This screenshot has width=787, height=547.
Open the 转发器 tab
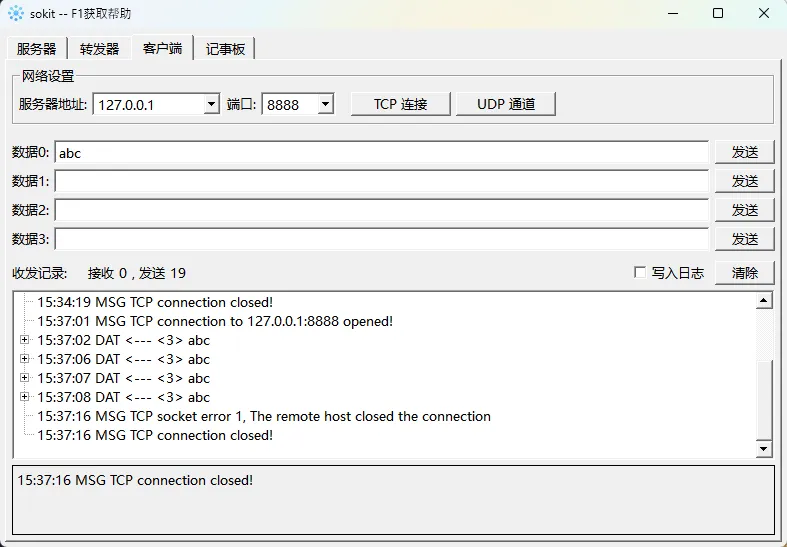[99, 49]
